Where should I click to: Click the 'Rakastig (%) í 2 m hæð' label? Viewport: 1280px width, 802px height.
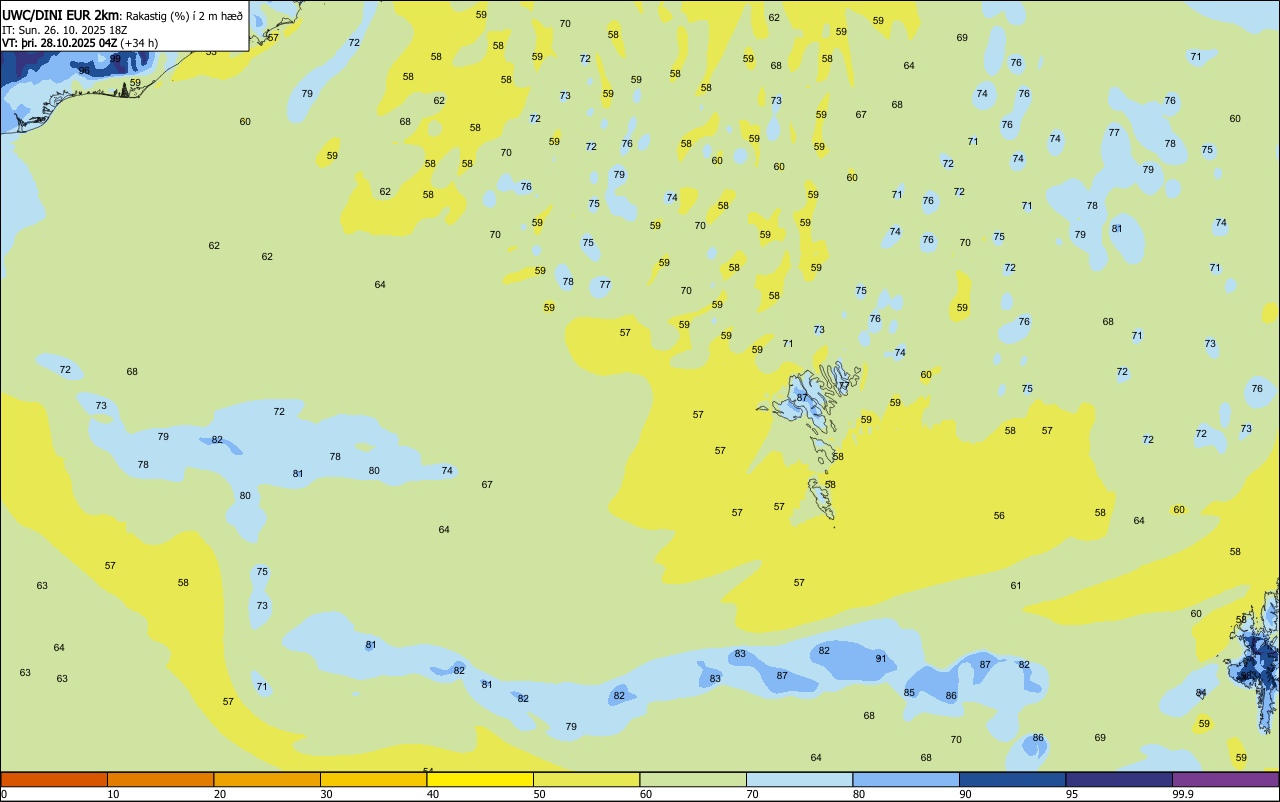pyautogui.click(x=184, y=16)
